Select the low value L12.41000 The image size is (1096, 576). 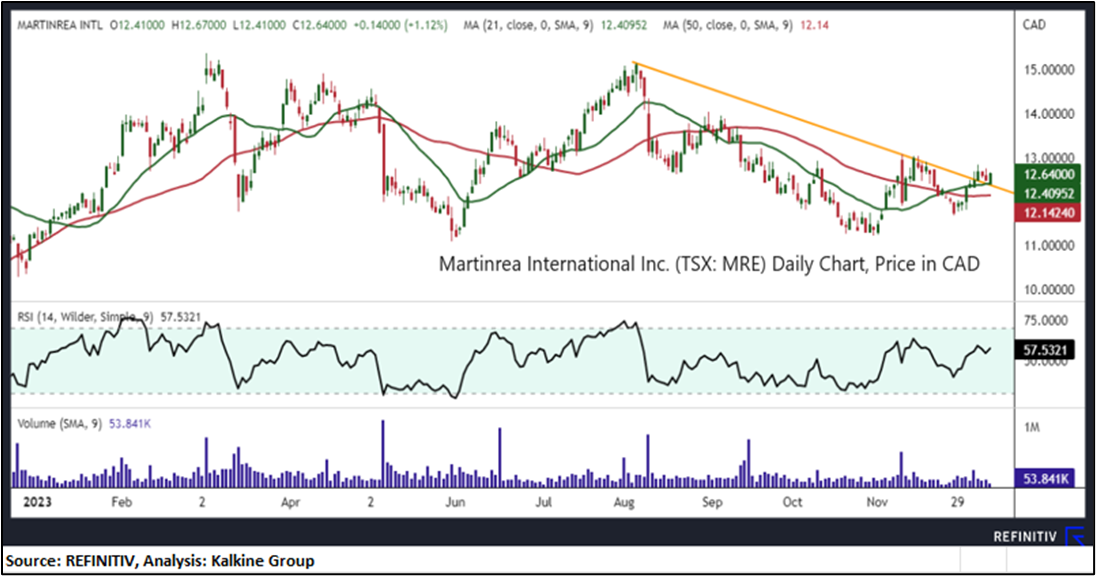point(259,25)
